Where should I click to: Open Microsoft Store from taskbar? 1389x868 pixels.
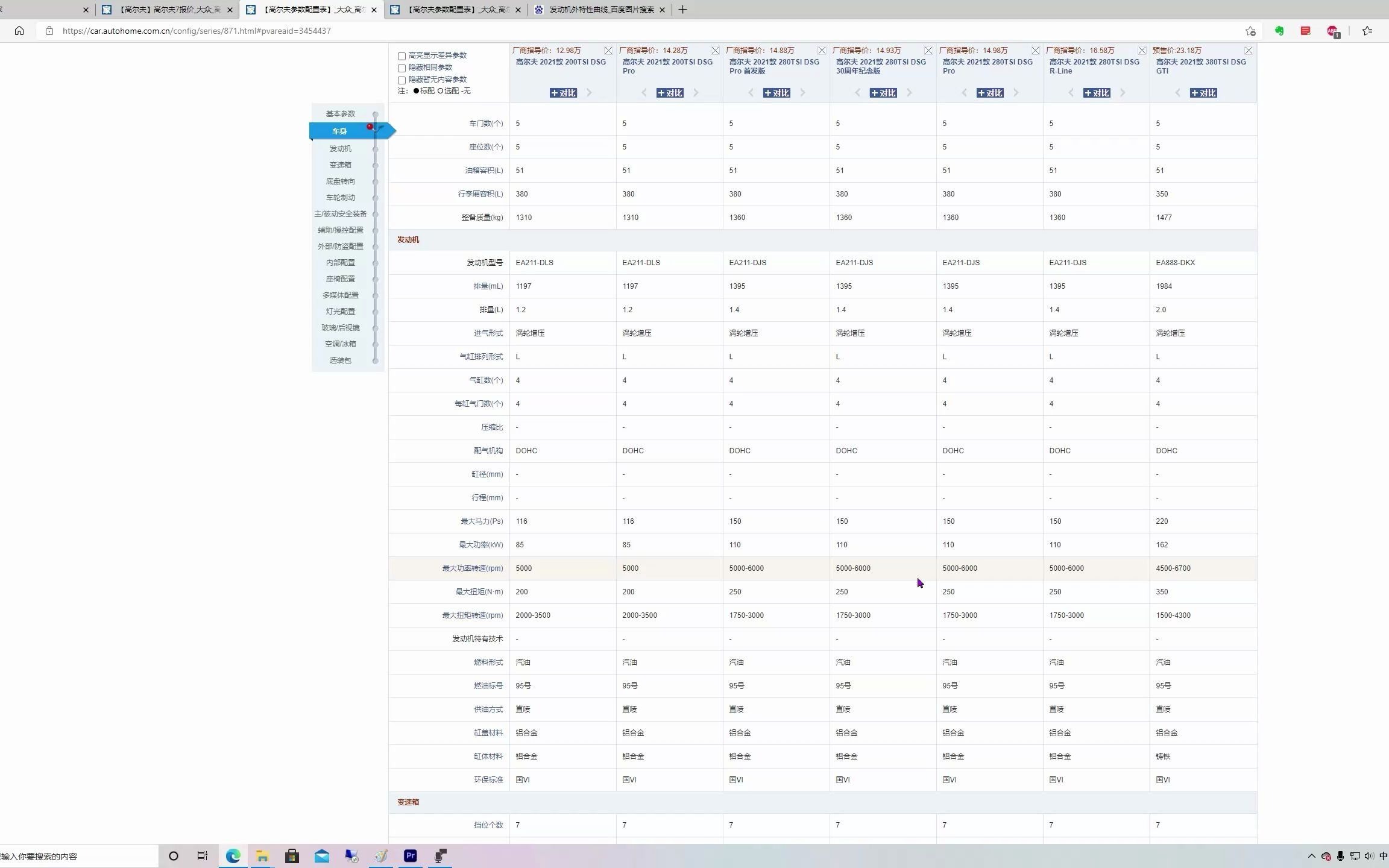(292, 856)
